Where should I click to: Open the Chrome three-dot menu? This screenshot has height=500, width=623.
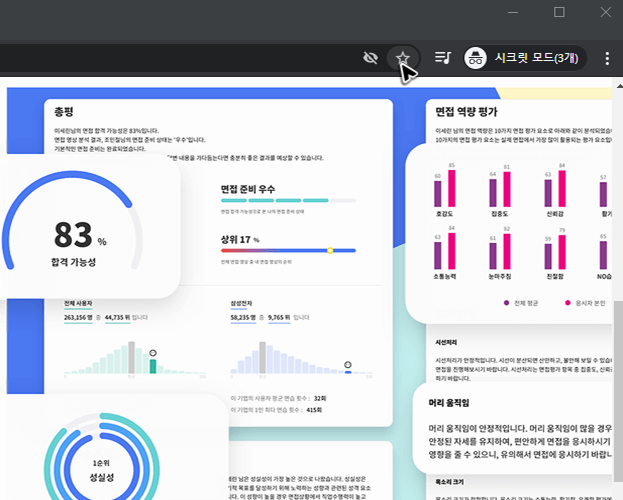[x=607, y=58]
